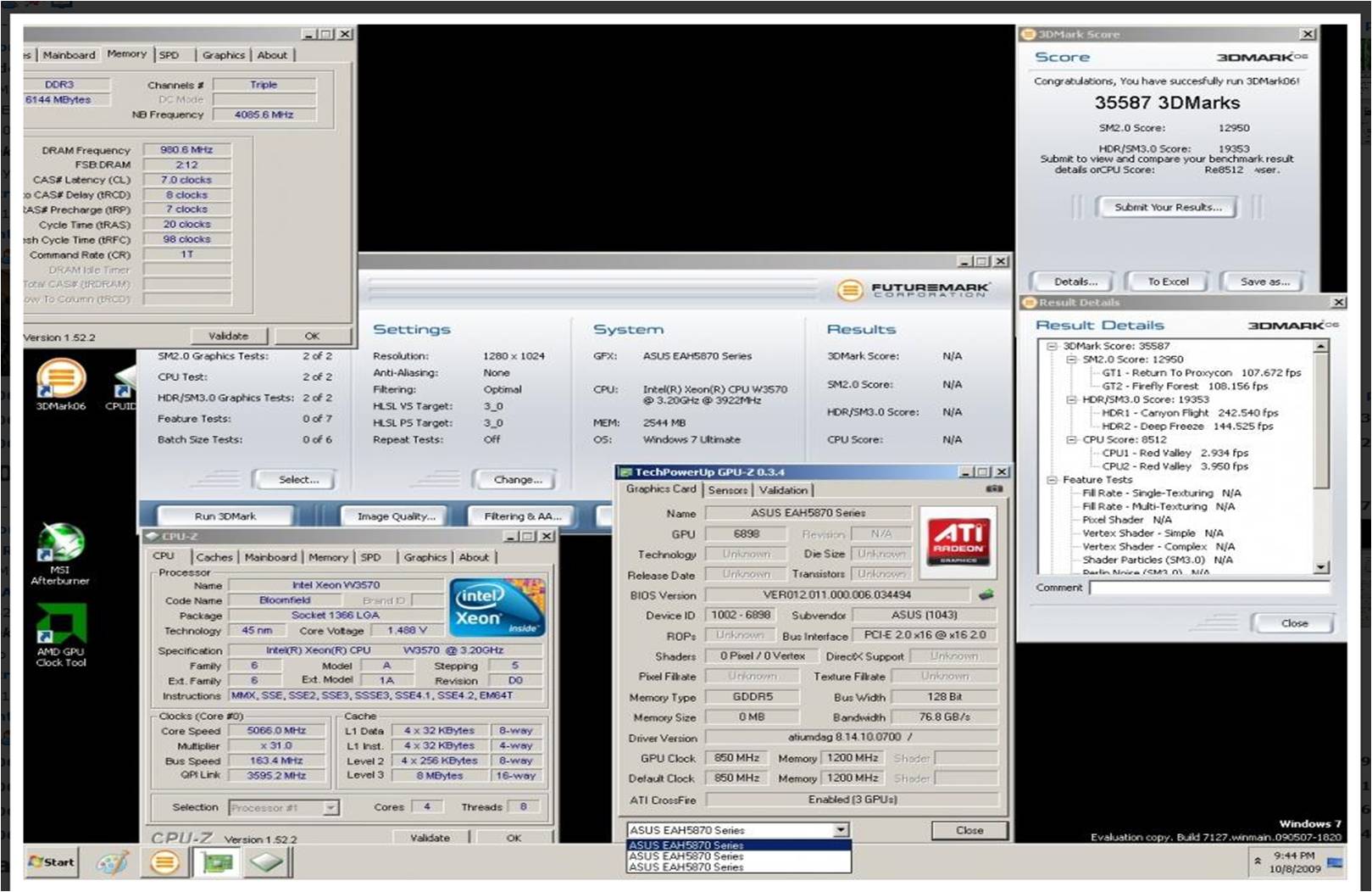
Task: Switch to the Sensors tab in GPU-Z
Action: coord(728,490)
